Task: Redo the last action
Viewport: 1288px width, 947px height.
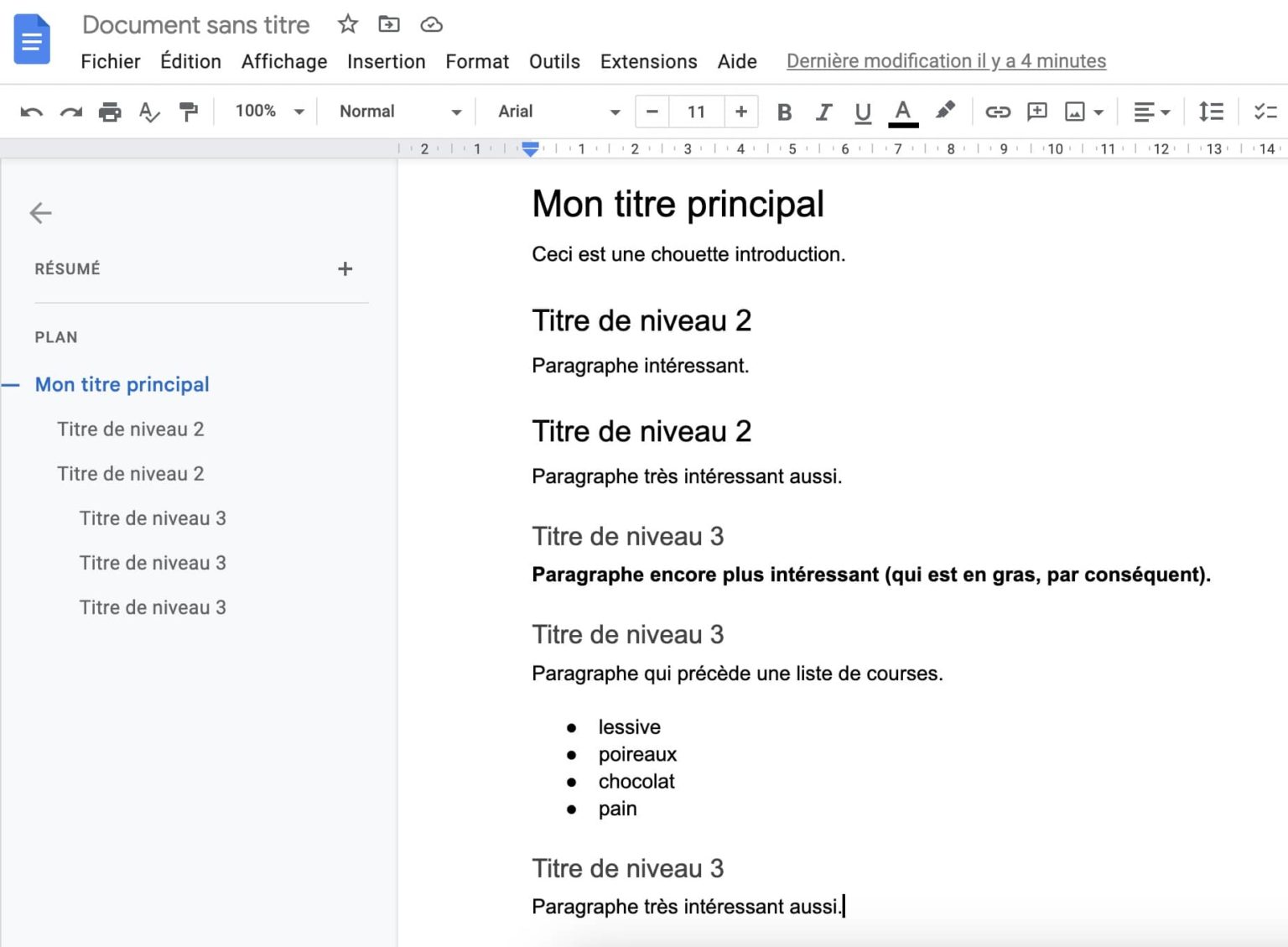Action: [x=70, y=111]
